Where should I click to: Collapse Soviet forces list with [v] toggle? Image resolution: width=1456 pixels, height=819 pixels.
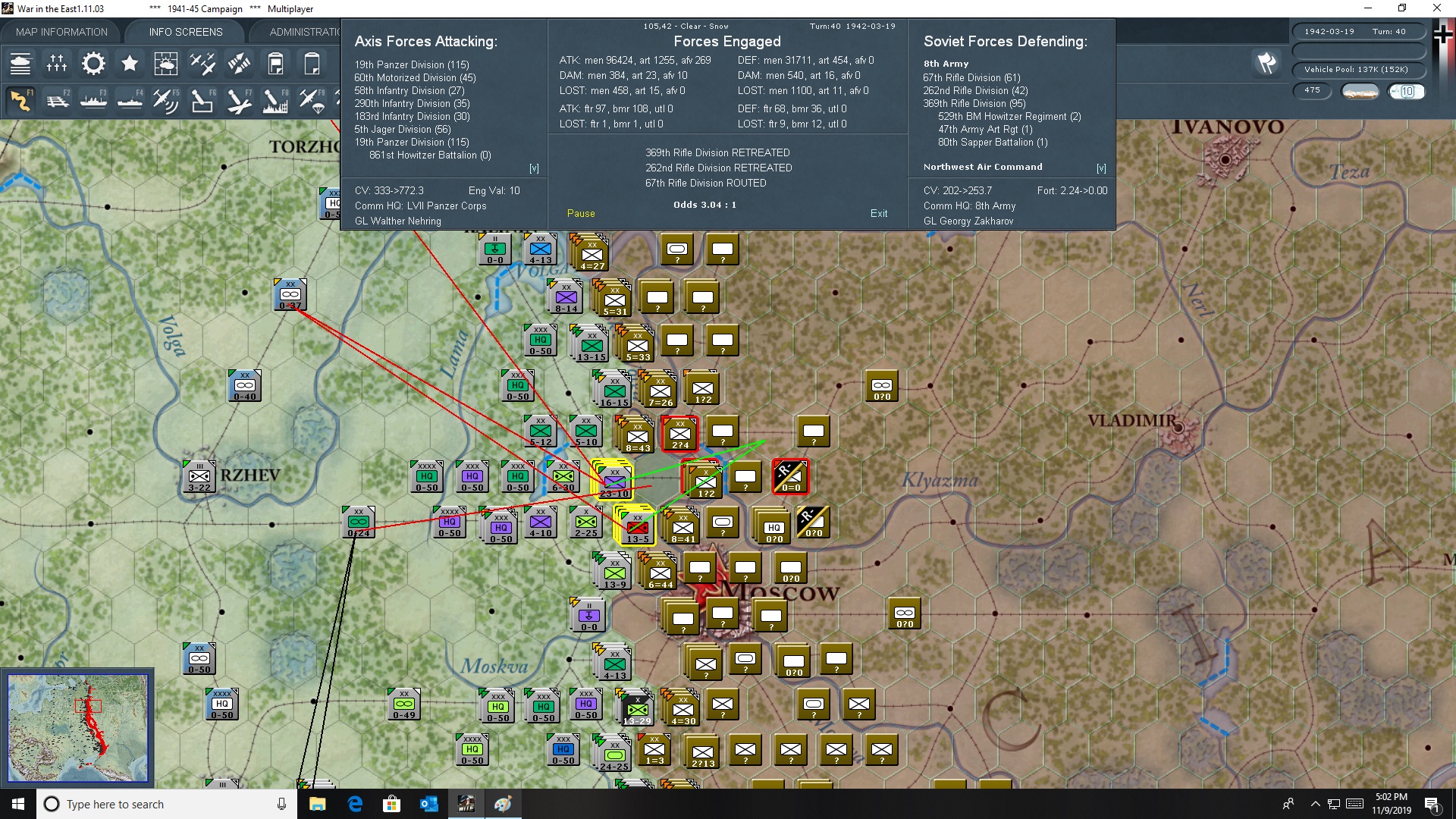point(1101,168)
